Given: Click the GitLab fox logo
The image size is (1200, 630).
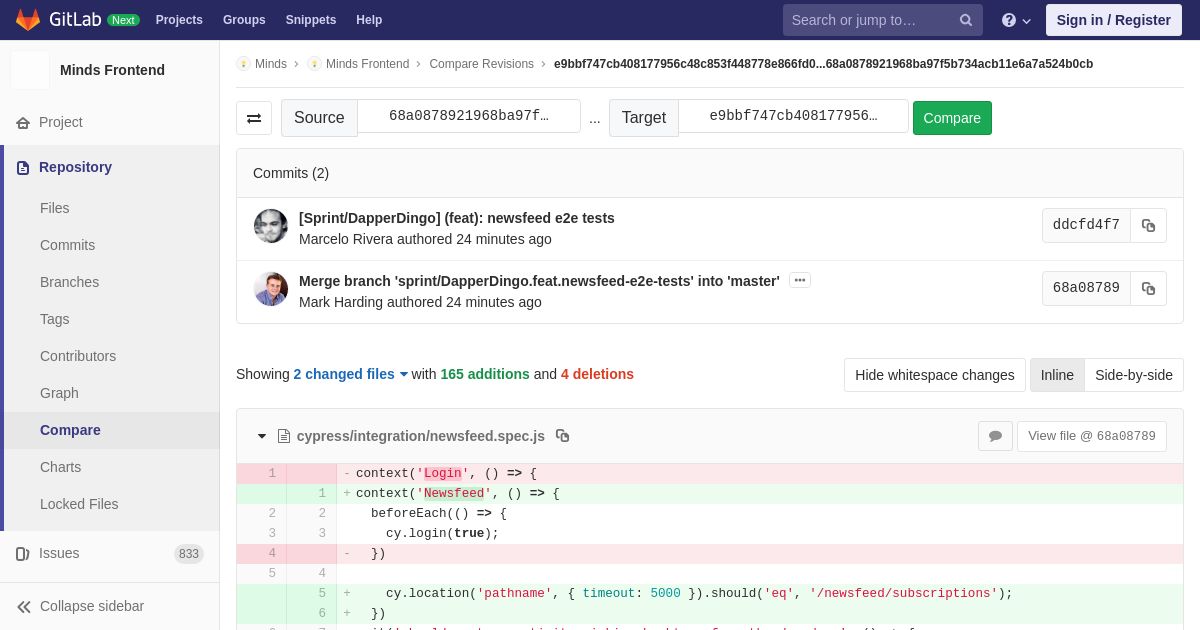Looking at the screenshot, I should 28,20.
